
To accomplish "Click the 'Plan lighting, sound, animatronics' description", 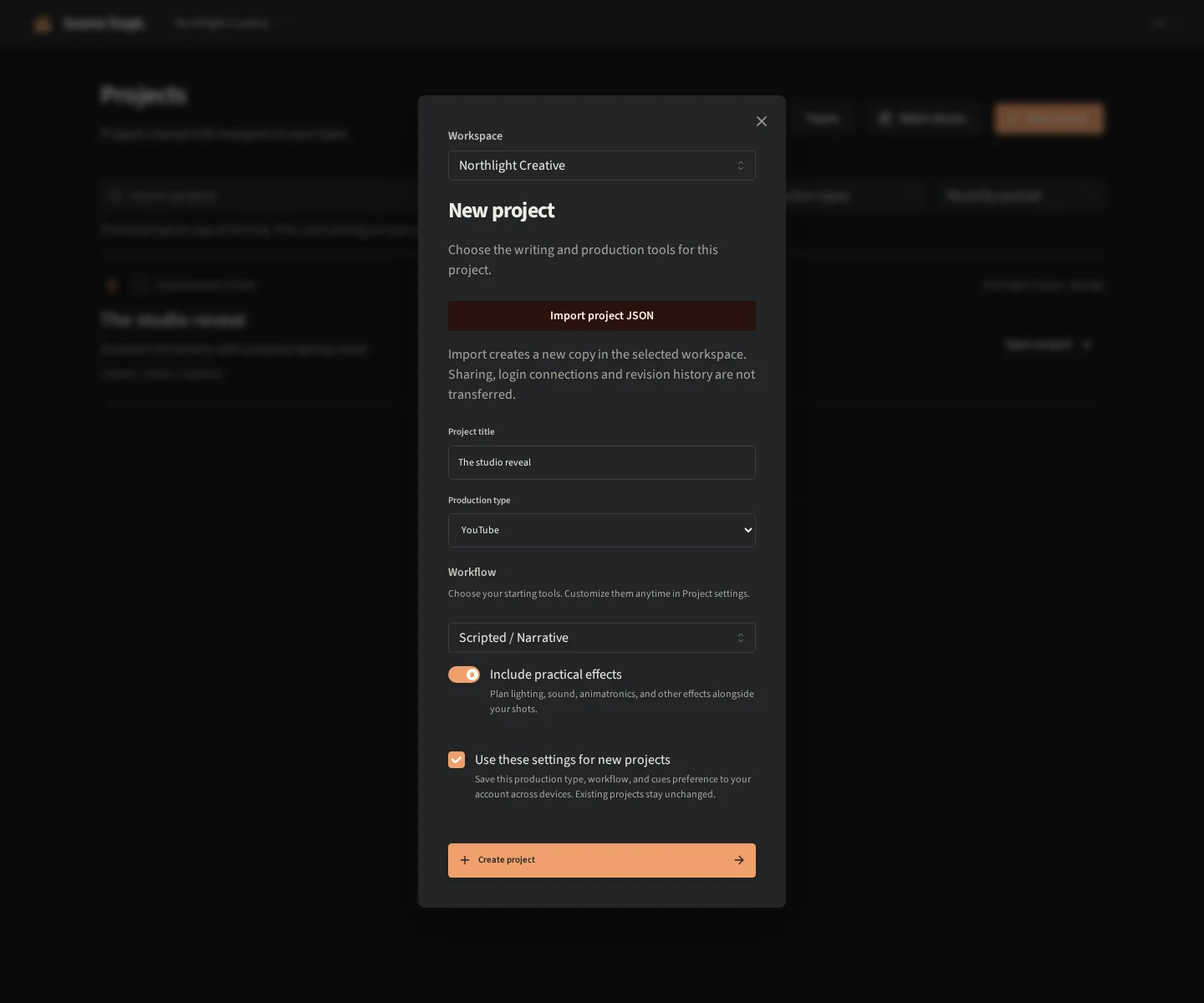I will [622, 701].
